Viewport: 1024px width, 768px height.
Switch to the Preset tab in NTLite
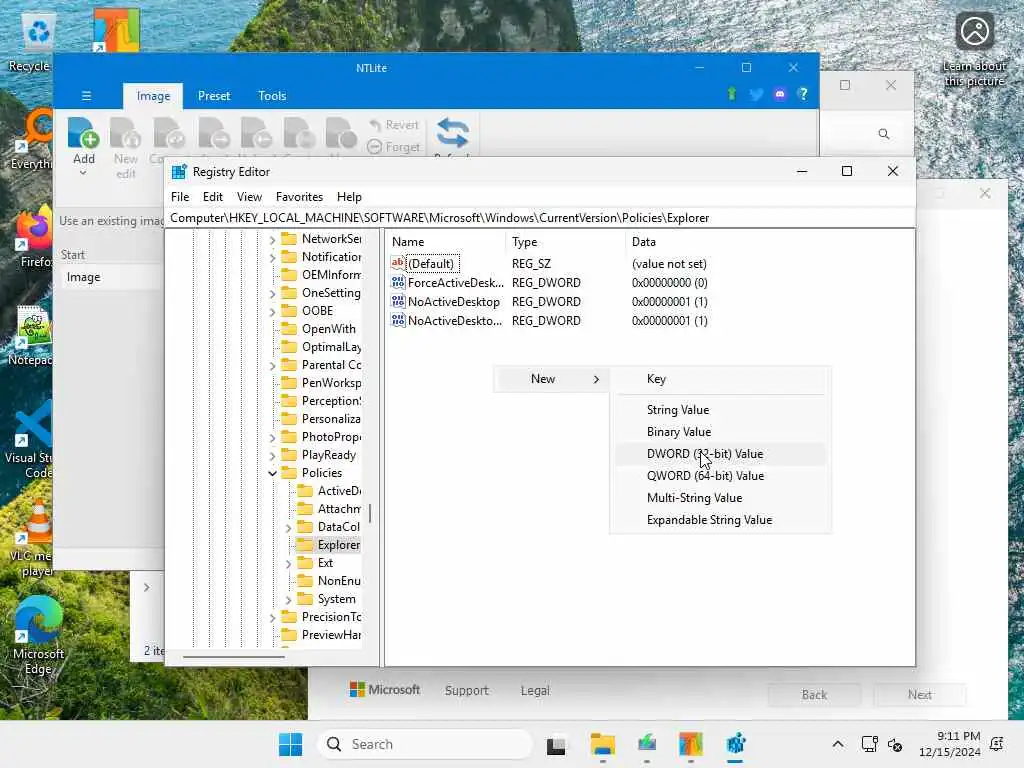[x=214, y=96]
